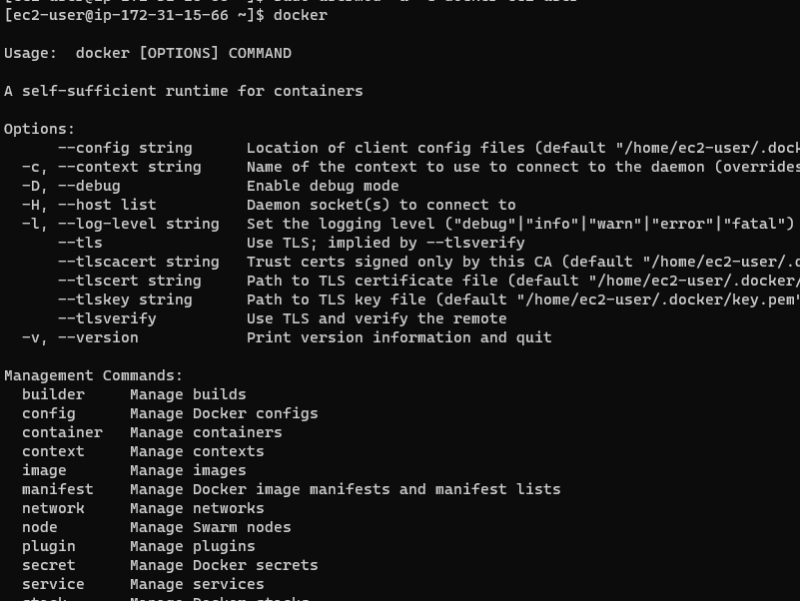
Task: Click the 'config' management command name
Action: tap(48, 413)
